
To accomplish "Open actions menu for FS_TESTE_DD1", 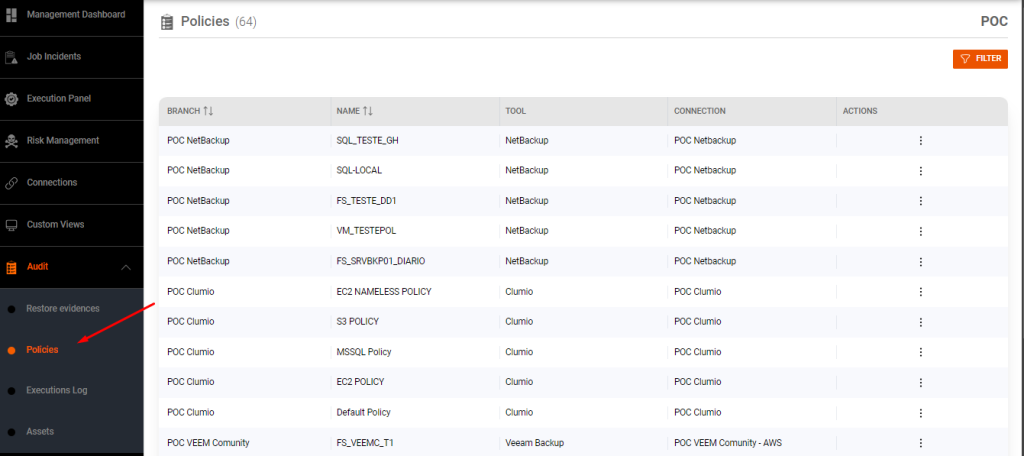I will coord(921,201).
